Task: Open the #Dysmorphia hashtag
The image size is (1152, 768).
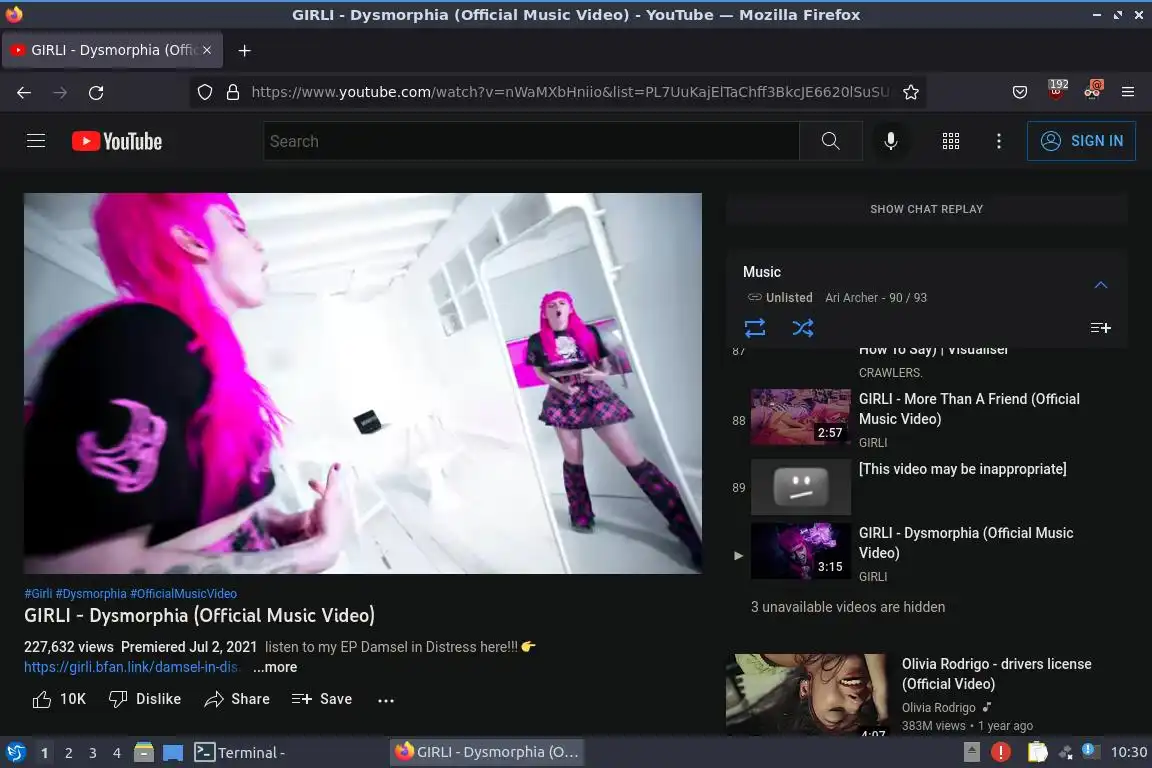Action: click(x=91, y=594)
